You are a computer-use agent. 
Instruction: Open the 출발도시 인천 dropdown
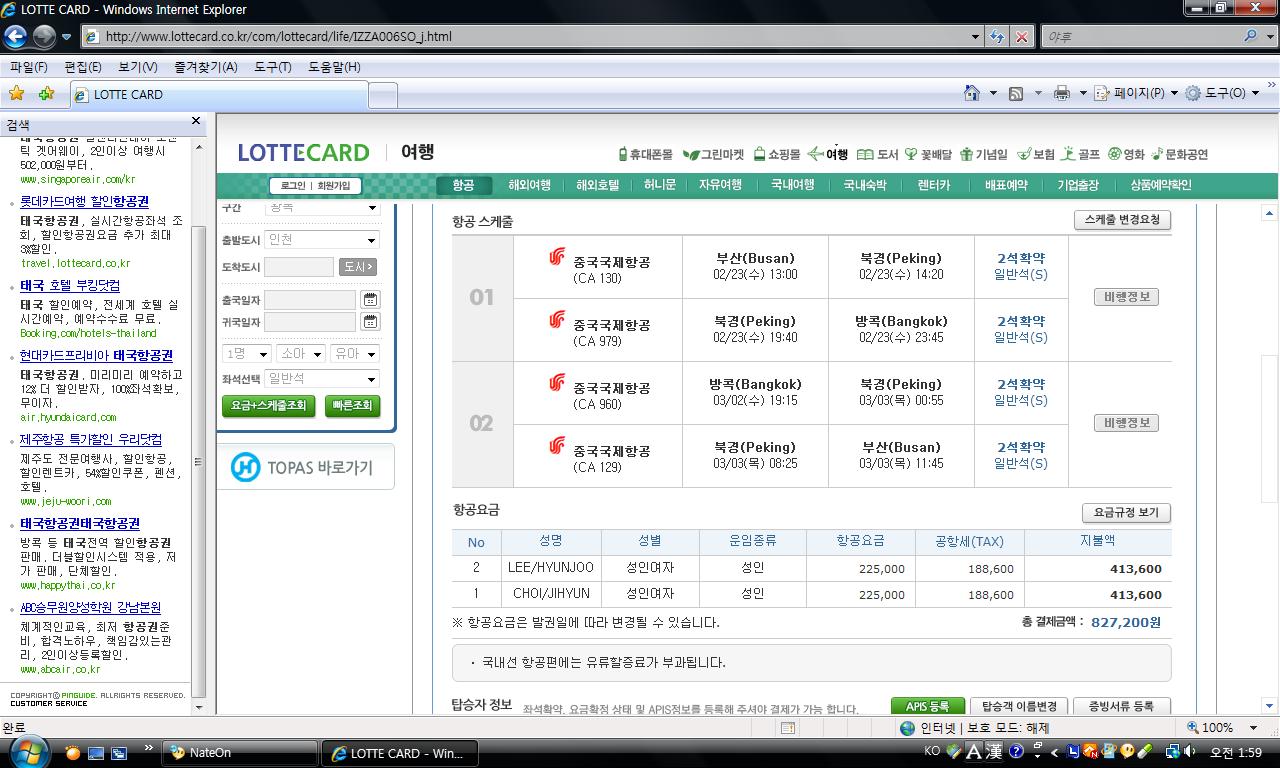[322, 240]
